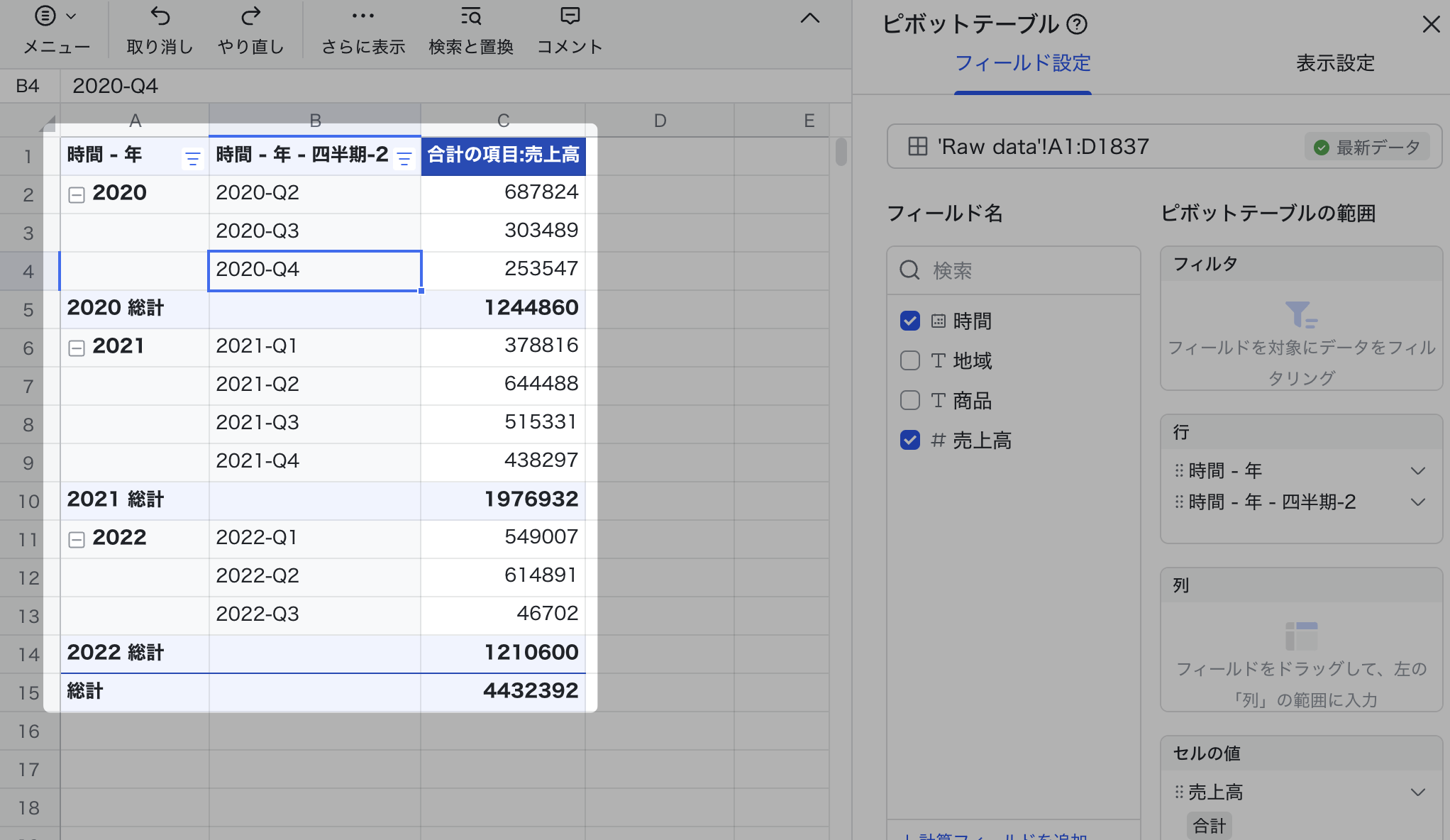Click the Redo (やり直し) icon
Image resolution: width=1450 pixels, height=840 pixels.
[250, 17]
